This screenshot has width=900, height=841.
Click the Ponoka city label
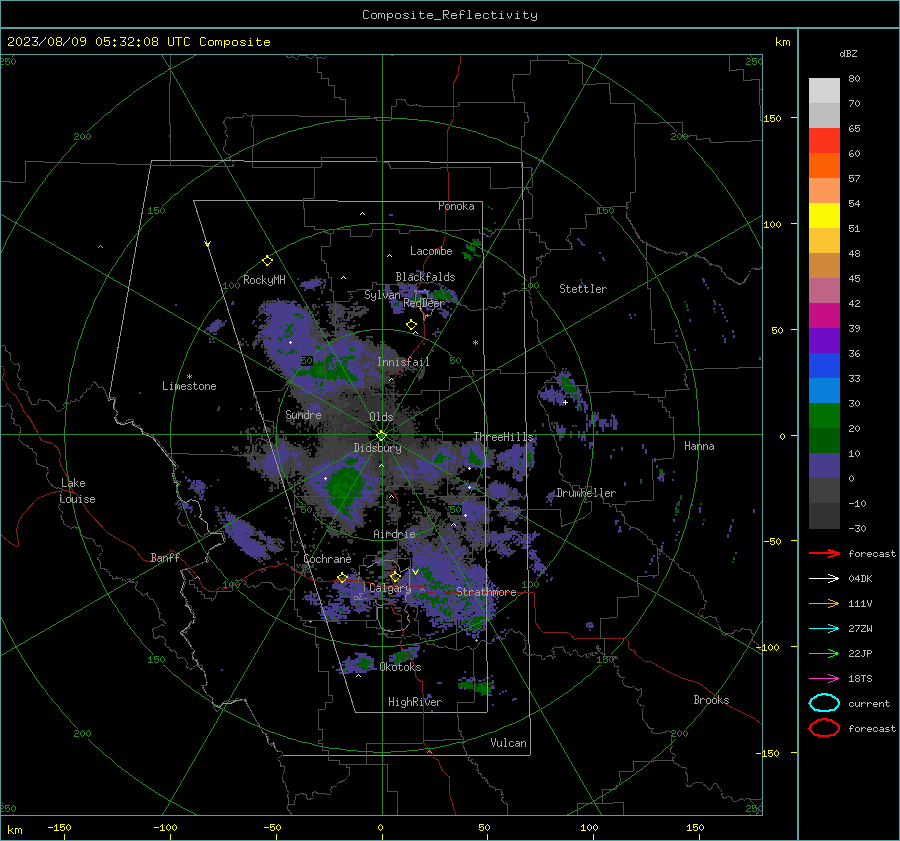tap(456, 206)
